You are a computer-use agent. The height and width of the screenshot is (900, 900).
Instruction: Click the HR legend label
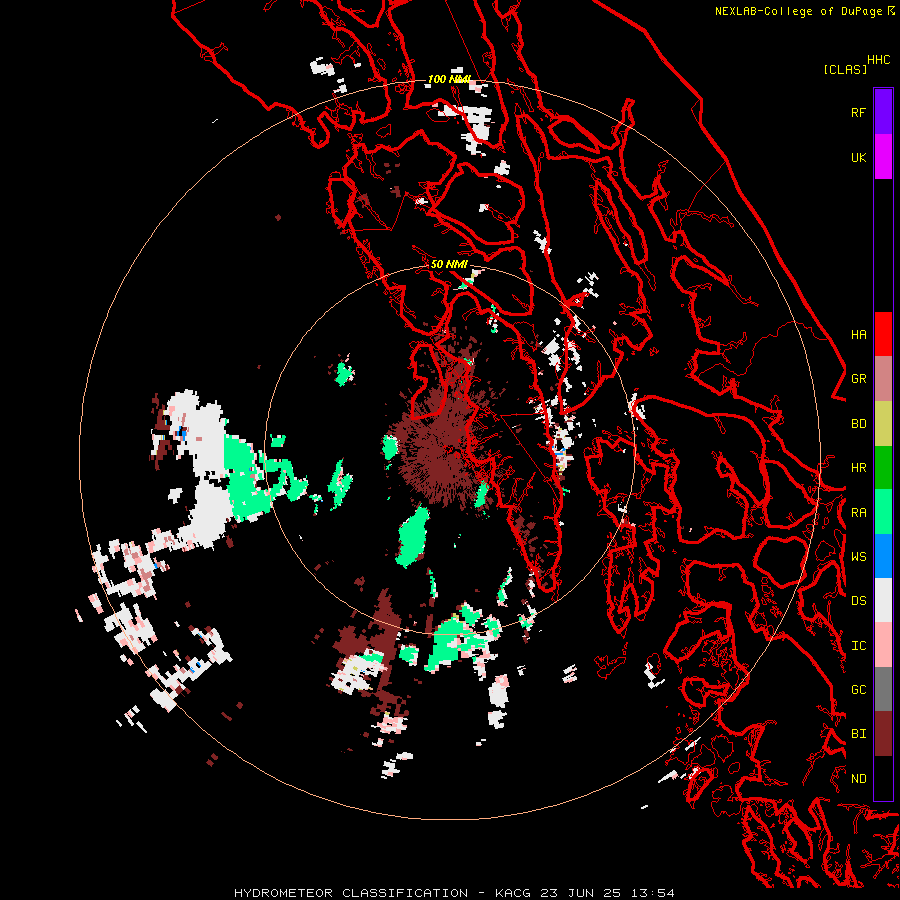[x=858, y=468]
